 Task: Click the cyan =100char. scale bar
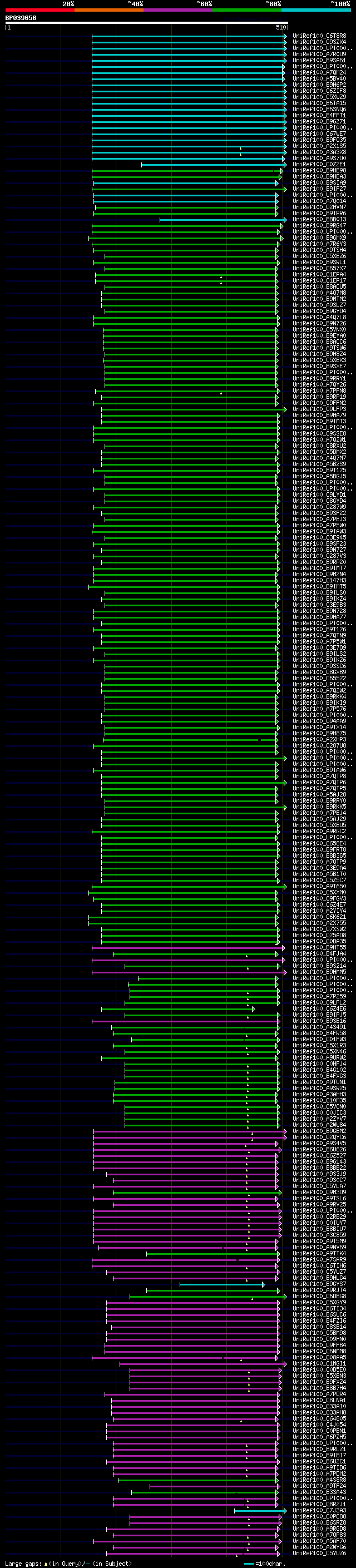(x=249, y=1564)
